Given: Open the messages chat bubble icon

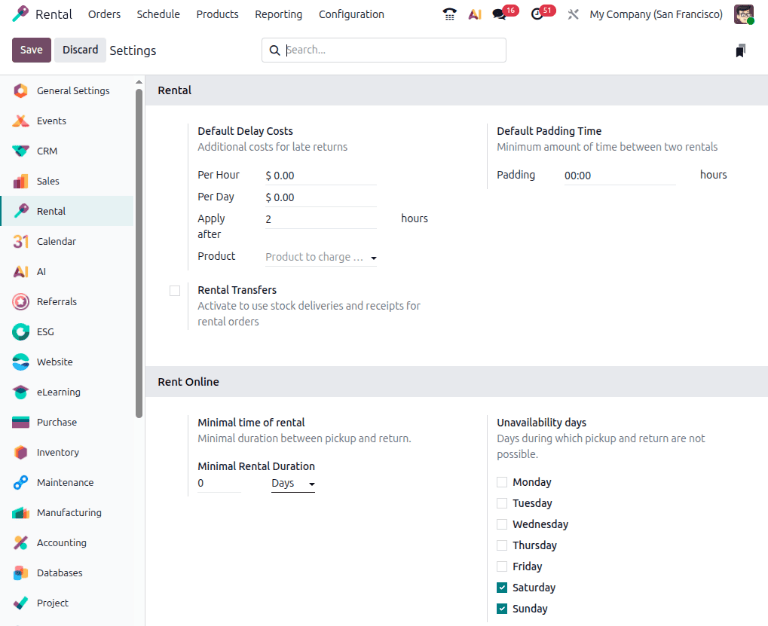Looking at the screenshot, I should 500,14.
